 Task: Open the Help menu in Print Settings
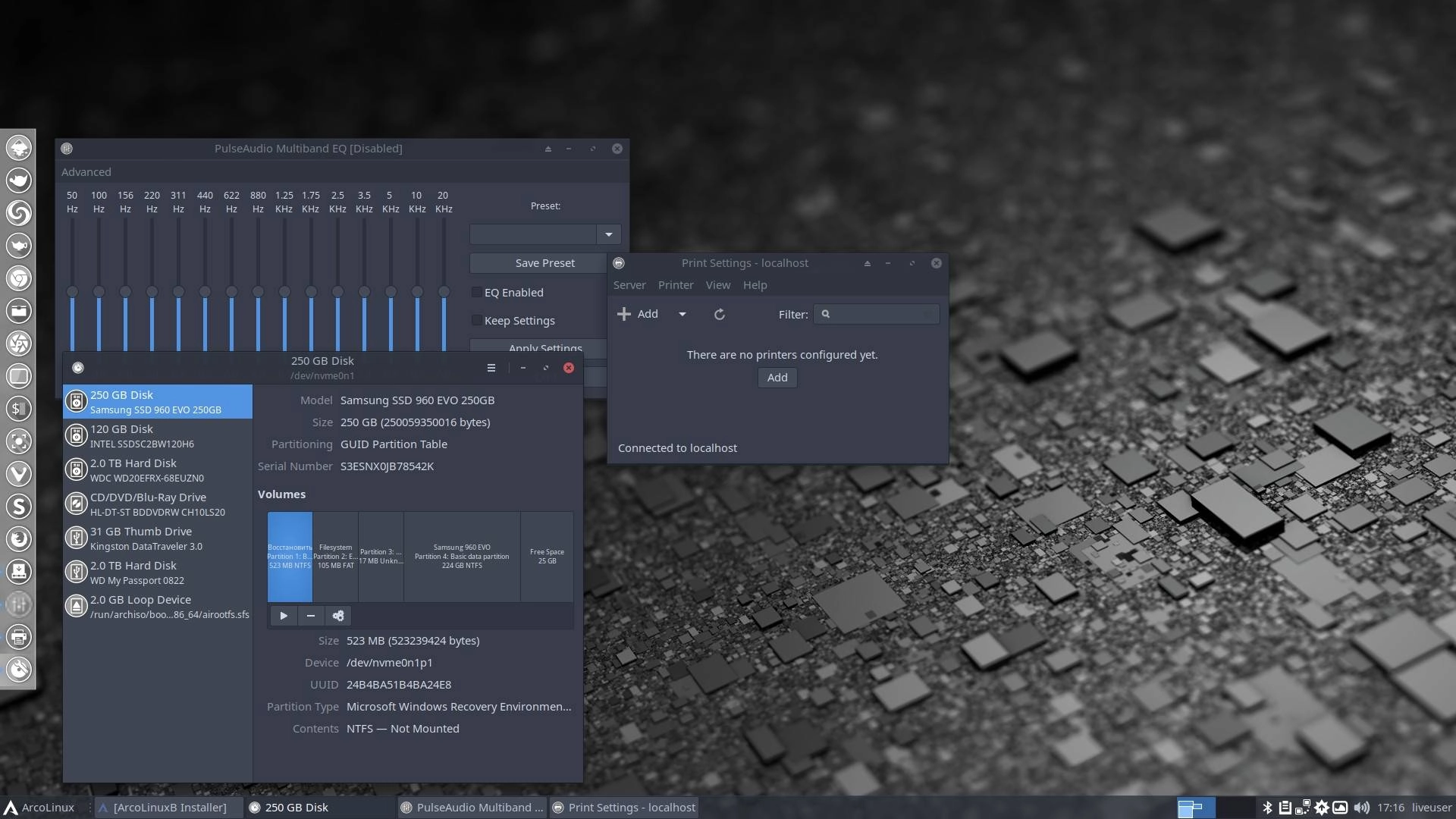point(755,285)
